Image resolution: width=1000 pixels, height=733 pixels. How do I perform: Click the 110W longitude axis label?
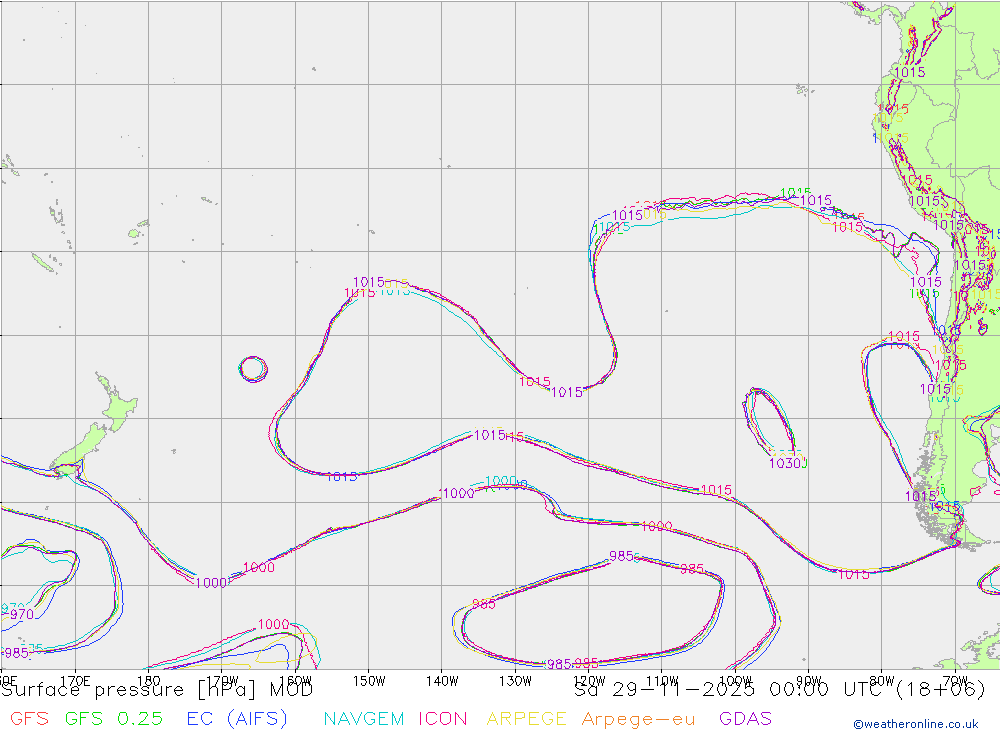(662, 681)
